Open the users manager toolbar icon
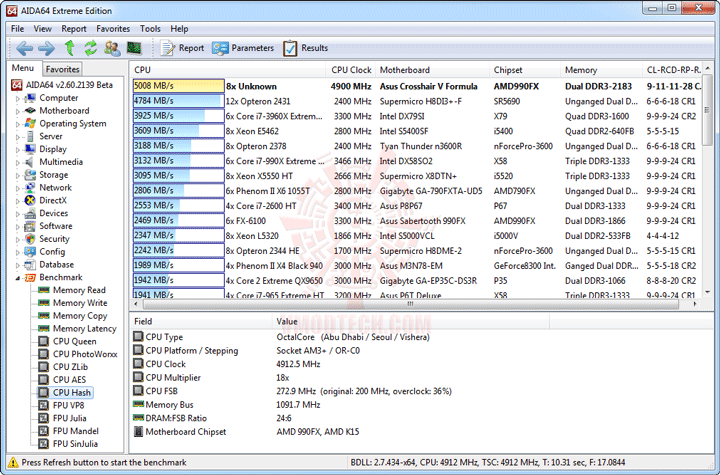720x475 pixels. (x=112, y=48)
